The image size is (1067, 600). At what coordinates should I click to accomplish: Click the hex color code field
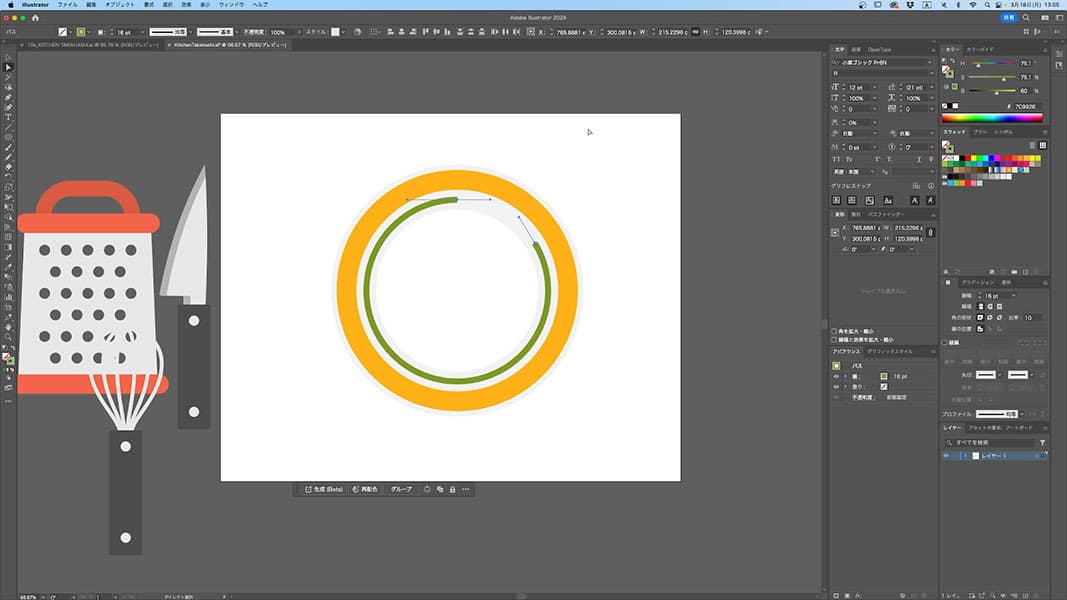pos(1024,106)
